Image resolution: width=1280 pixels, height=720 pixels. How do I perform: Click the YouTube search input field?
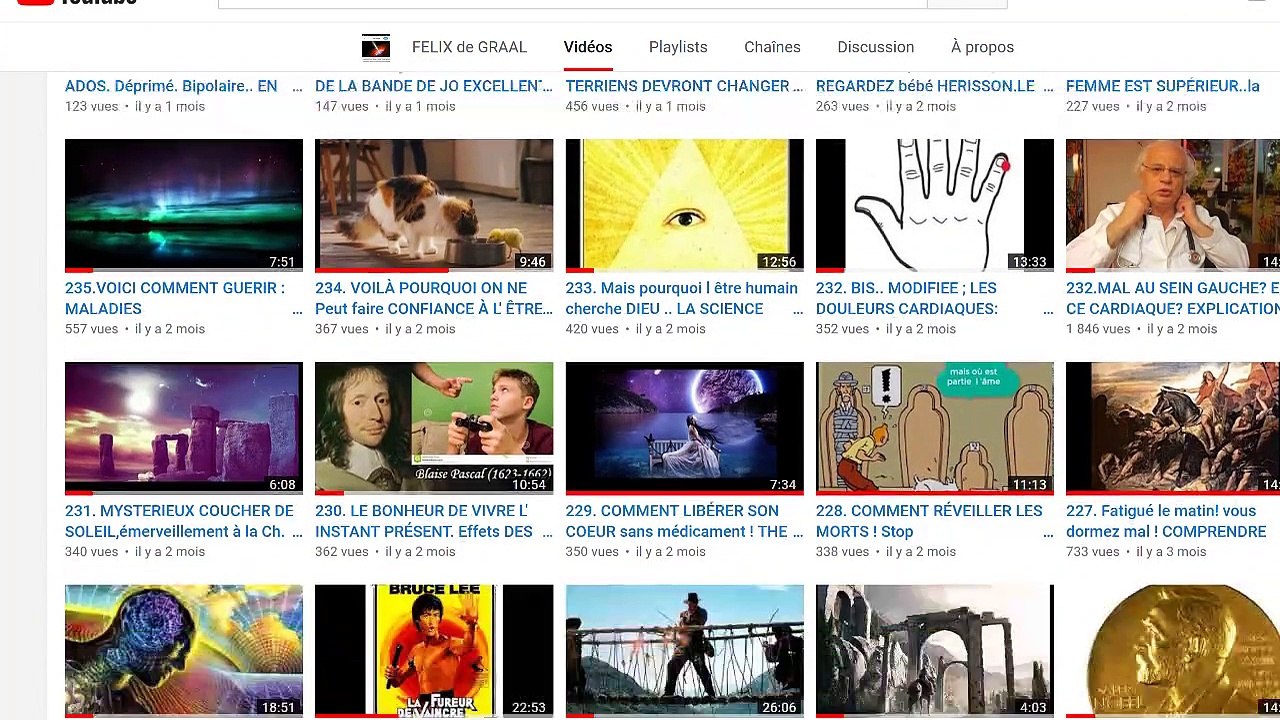coord(573,3)
